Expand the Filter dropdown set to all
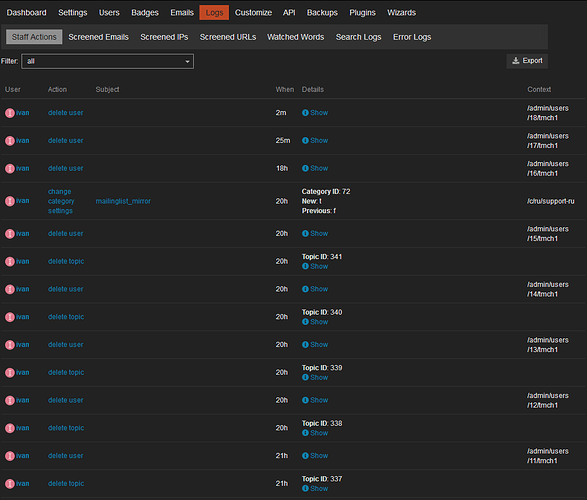Viewport: 587px width, 500px height. coord(108,61)
